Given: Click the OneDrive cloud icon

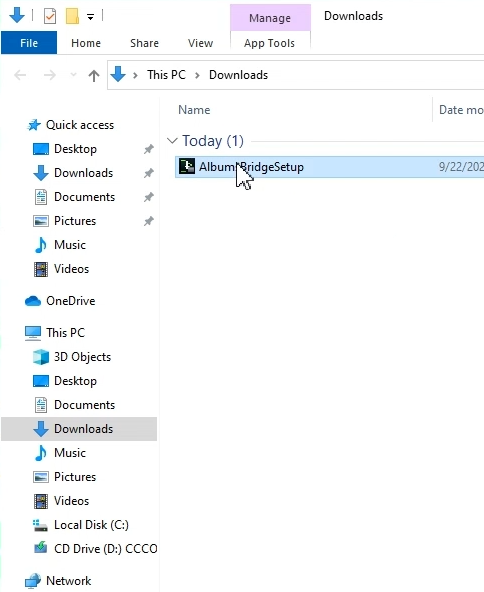Looking at the screenshot, I should (33, 301).
